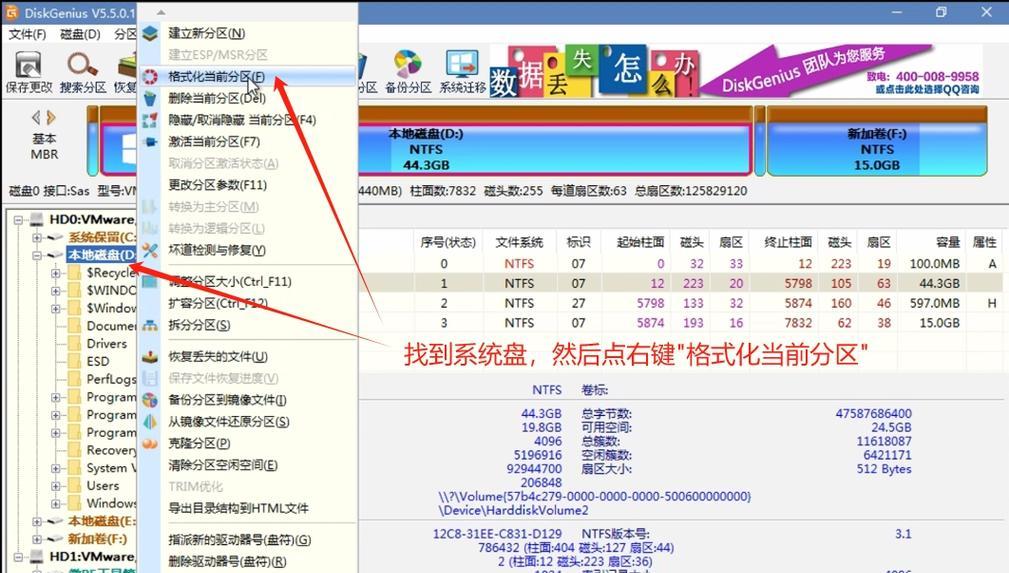Image resolution: width=1009 pixels, height=573 pixels.
Task: Click the lifebuoy icon beside 格式化当前分区
Action: [150, 77]
